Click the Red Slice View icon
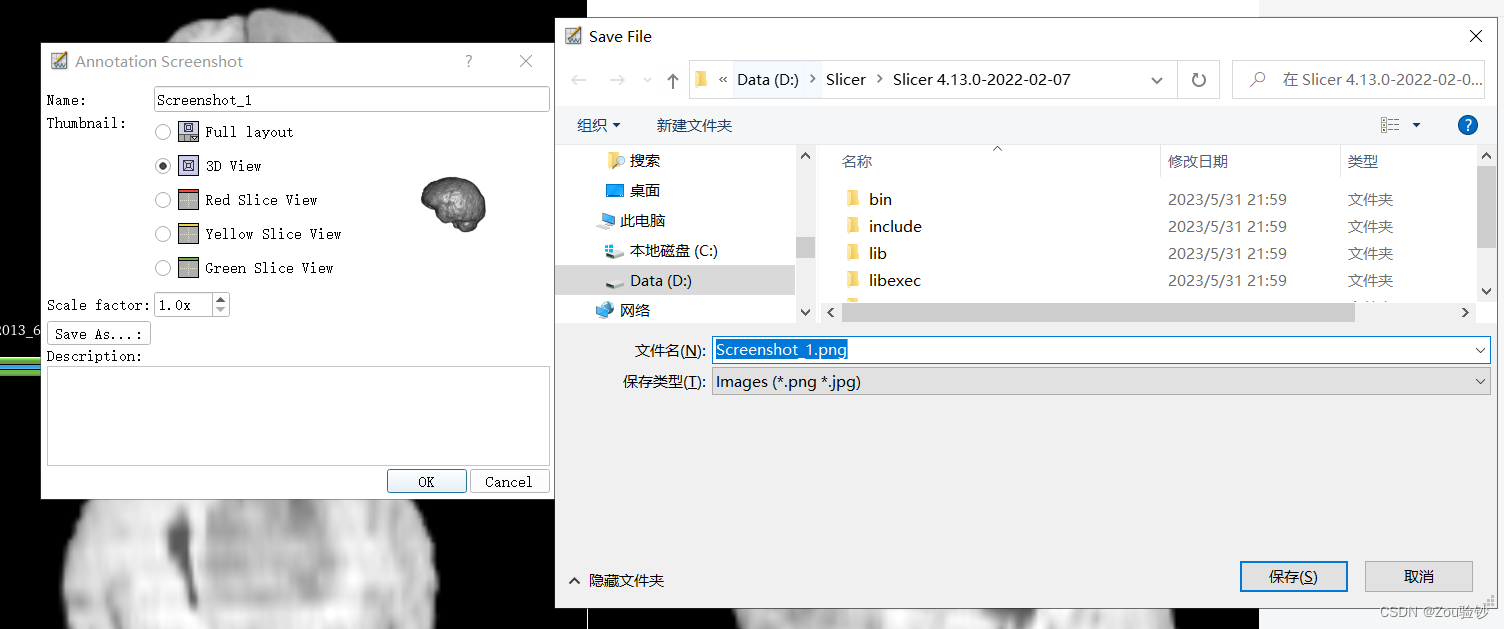This screenshot has height=629, width=1504. (x=187, y=199)
